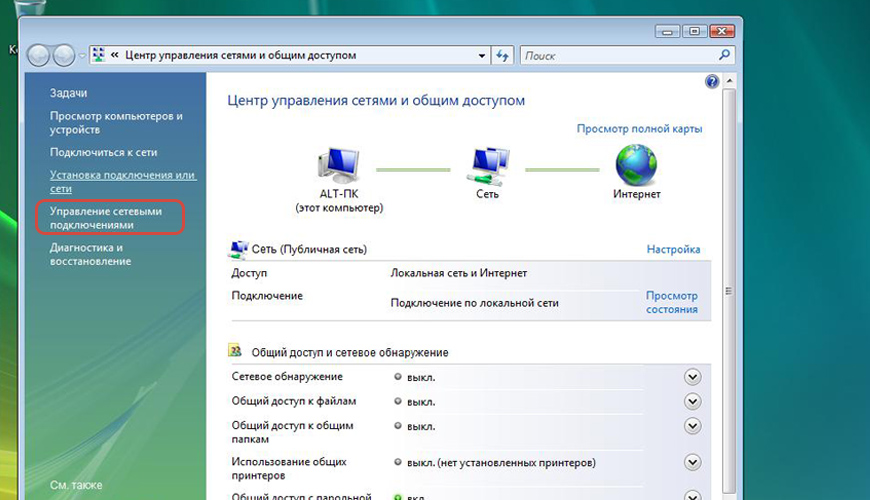Open Подключиться к сети task
The image size is (870, 500).
[103, 152]
